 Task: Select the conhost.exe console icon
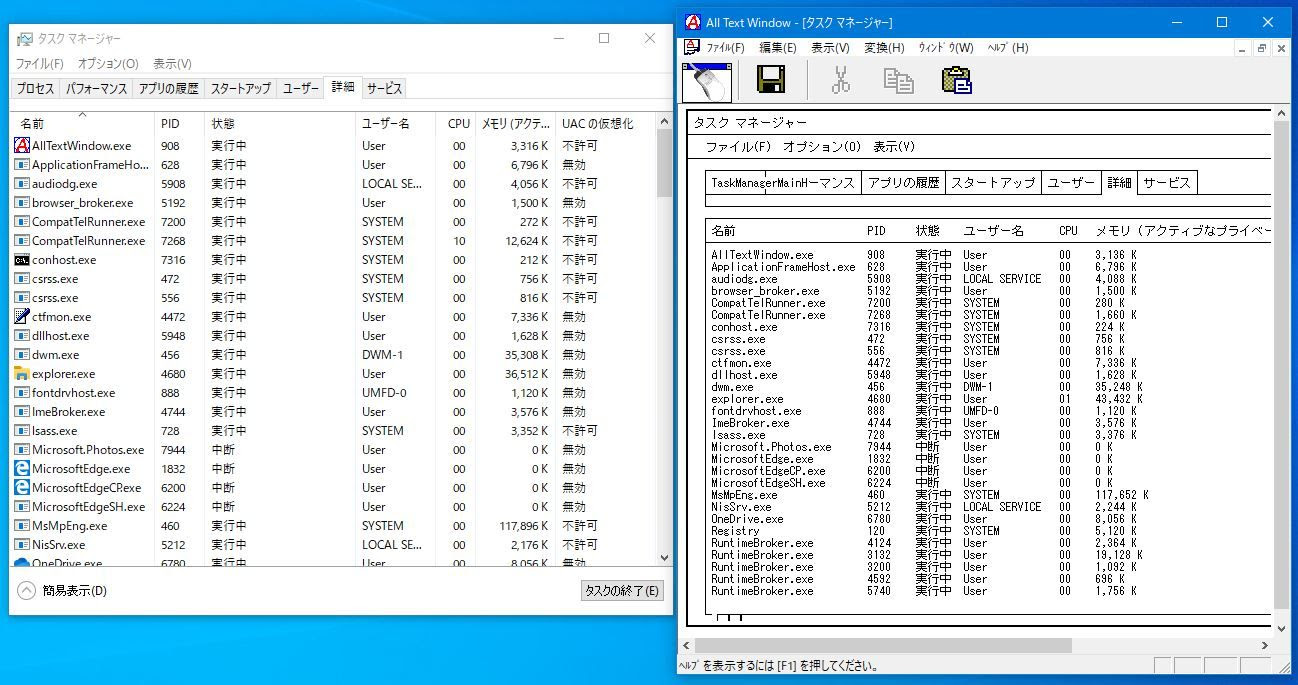[22, 260]
